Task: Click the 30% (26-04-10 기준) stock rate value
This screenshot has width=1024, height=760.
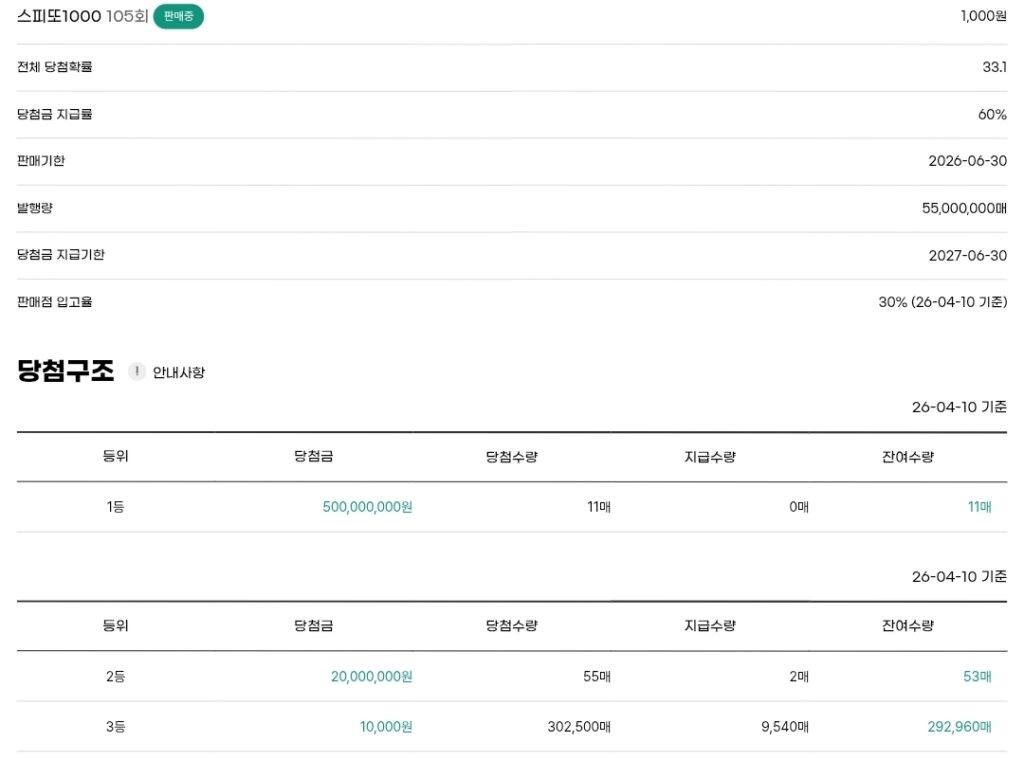Action: pyautogui.click(x=942, y=302)
